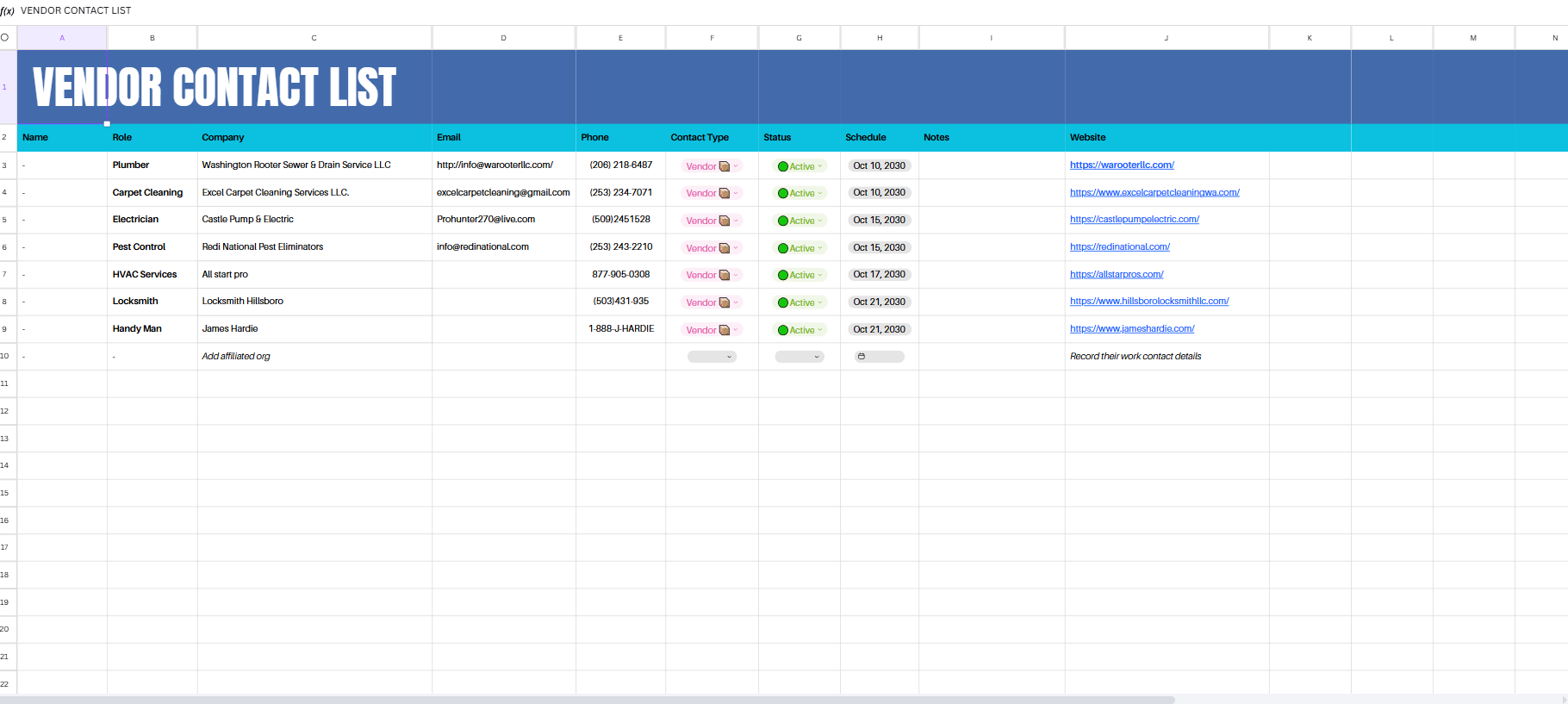
Task: Open Active status dropdown for Pest Control row
Action: (800, 248)
